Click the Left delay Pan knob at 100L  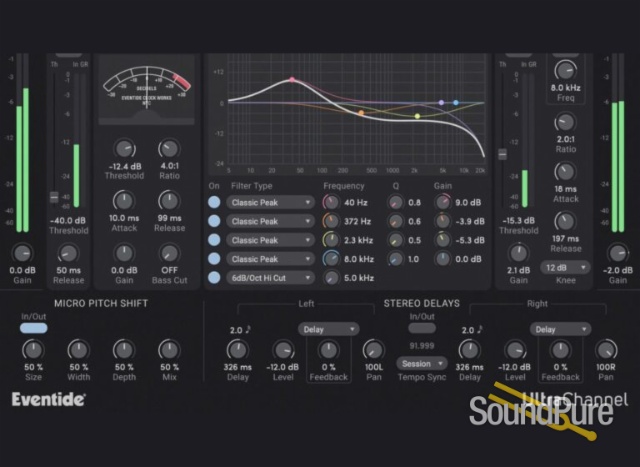[x=373, y=350]
